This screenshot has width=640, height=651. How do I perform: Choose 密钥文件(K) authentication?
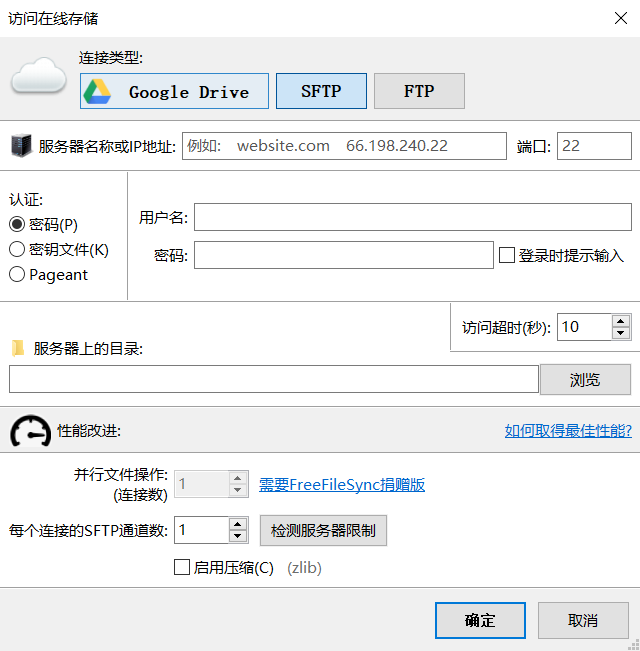point(17,249)
